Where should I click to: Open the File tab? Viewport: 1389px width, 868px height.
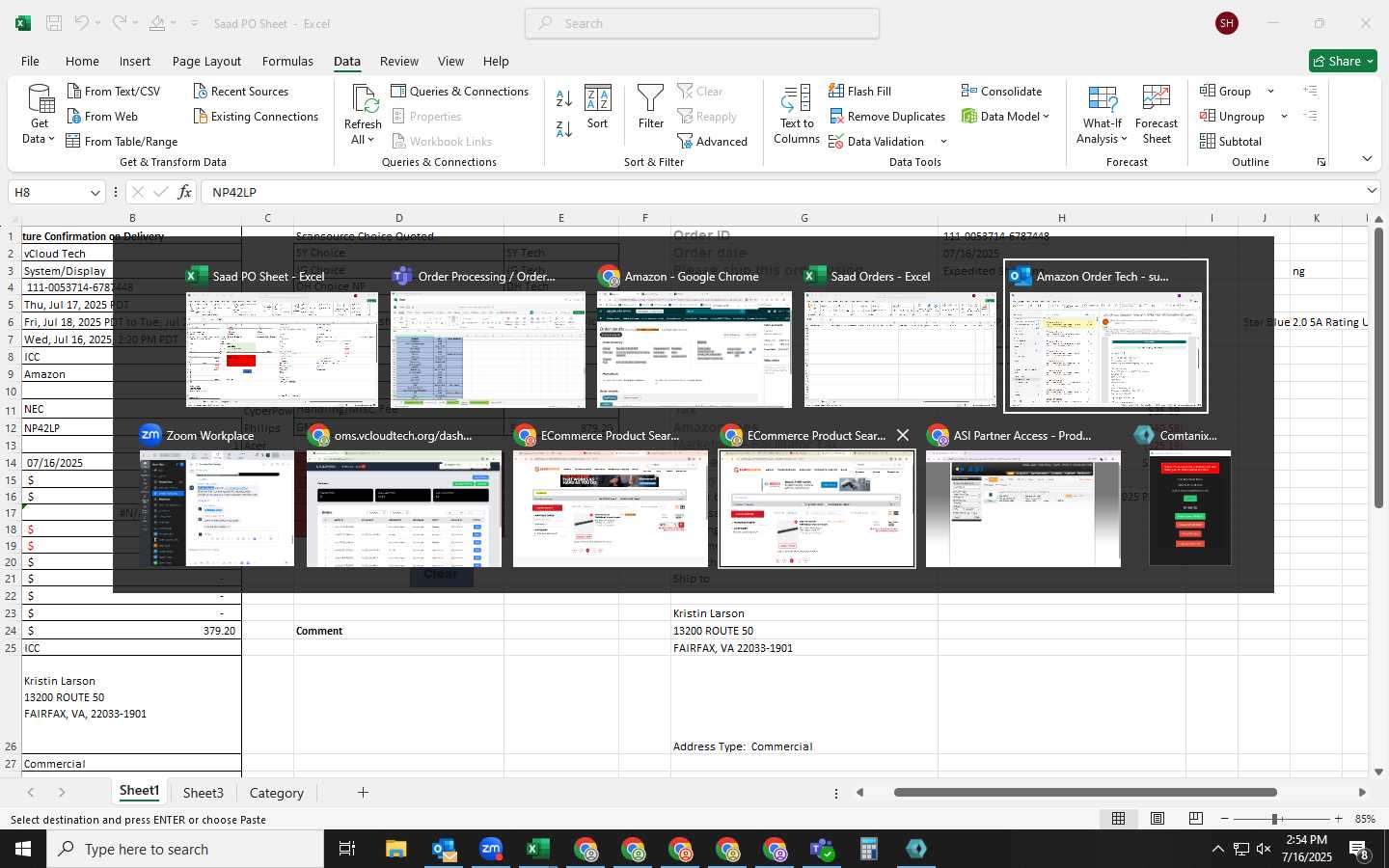pos(30,61)
